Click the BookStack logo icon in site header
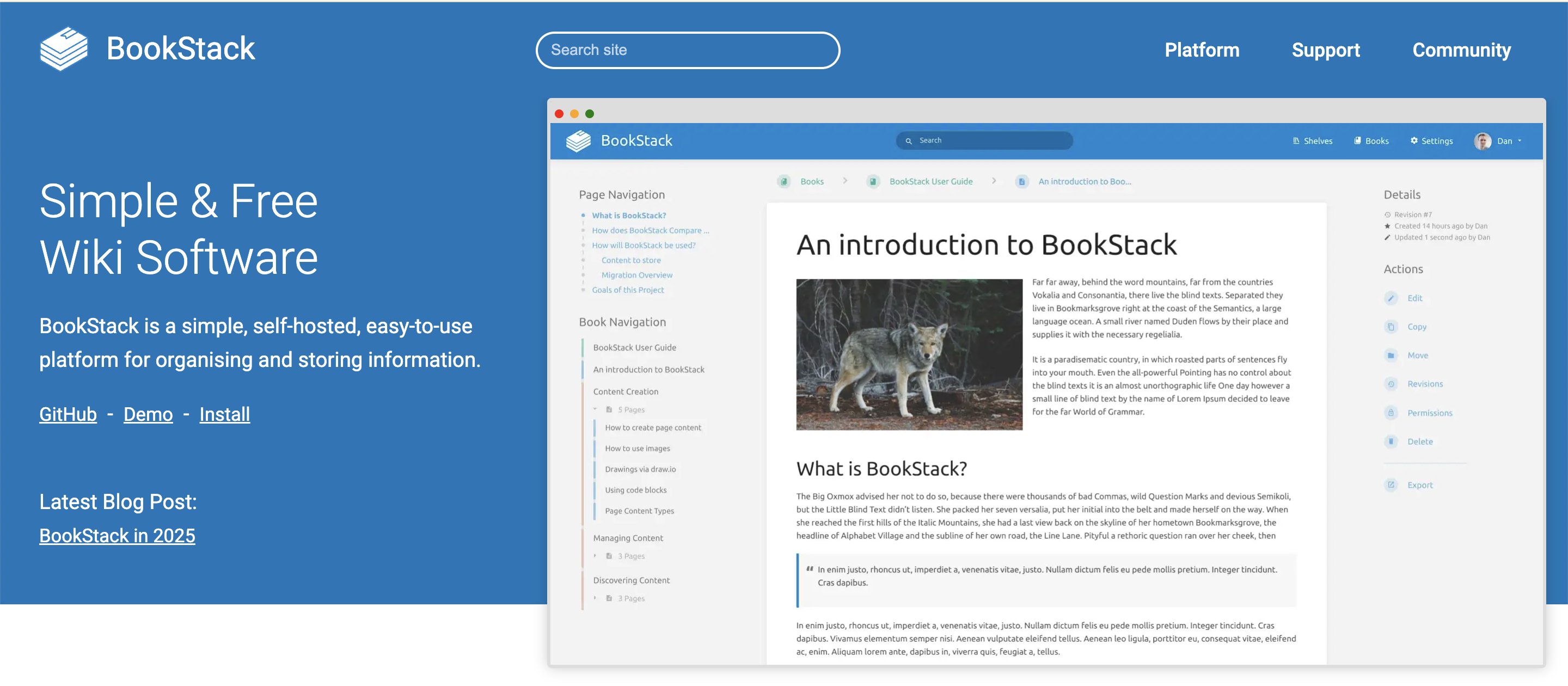Image resolution: width=1568 pixels, height=686 pixels. [63, 48]
